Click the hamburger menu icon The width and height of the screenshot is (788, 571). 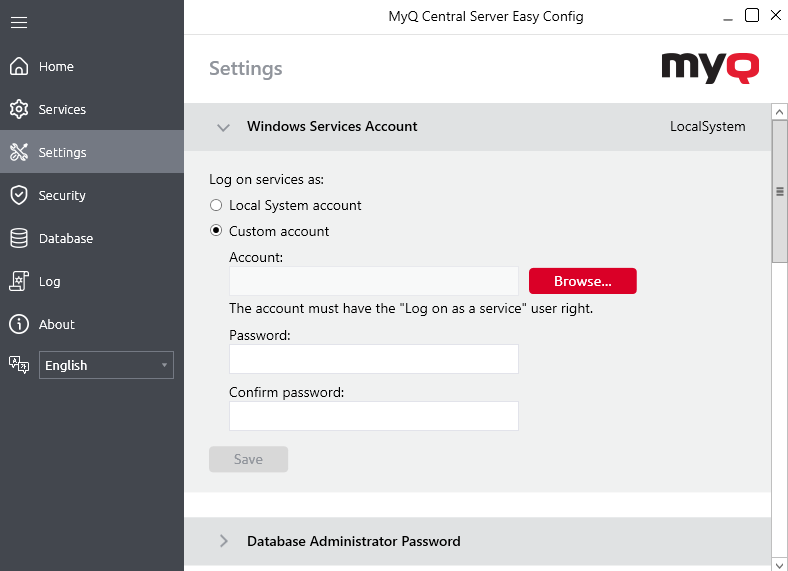(x=19, y=22)
